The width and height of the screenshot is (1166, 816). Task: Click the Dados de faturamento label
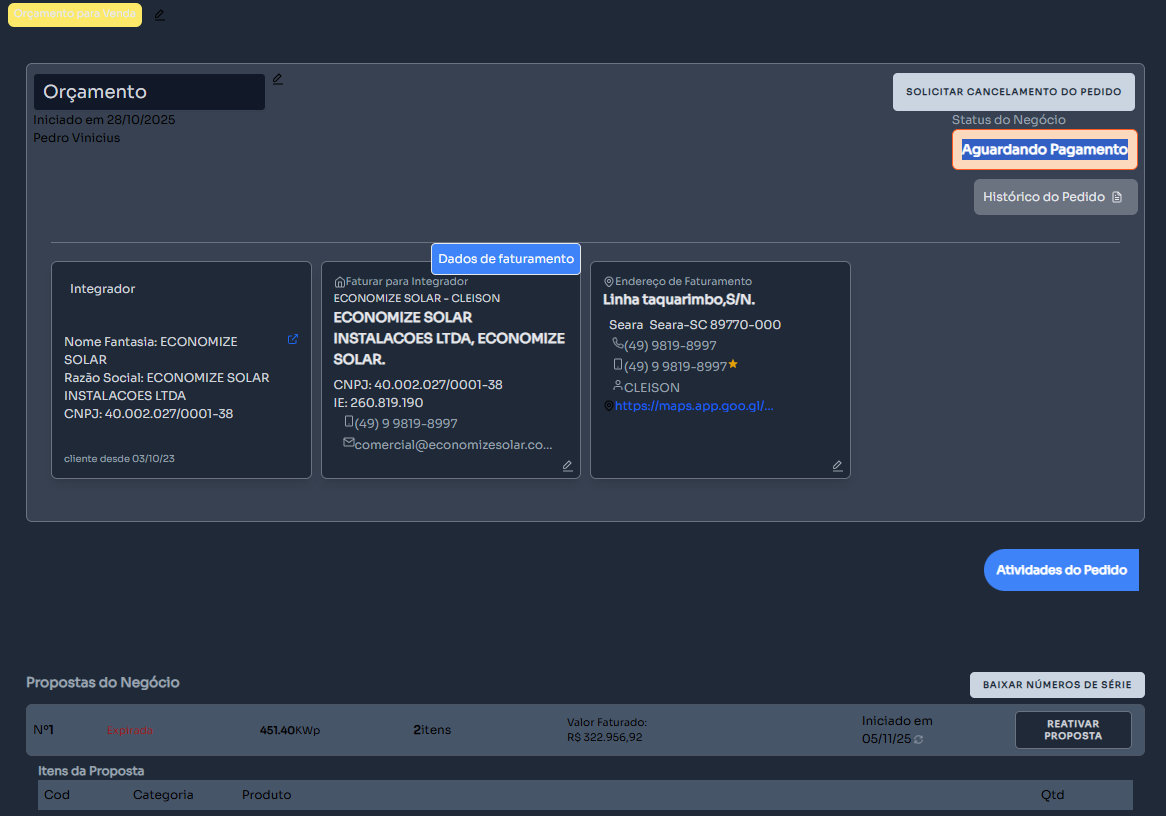(x=506, y=259)
